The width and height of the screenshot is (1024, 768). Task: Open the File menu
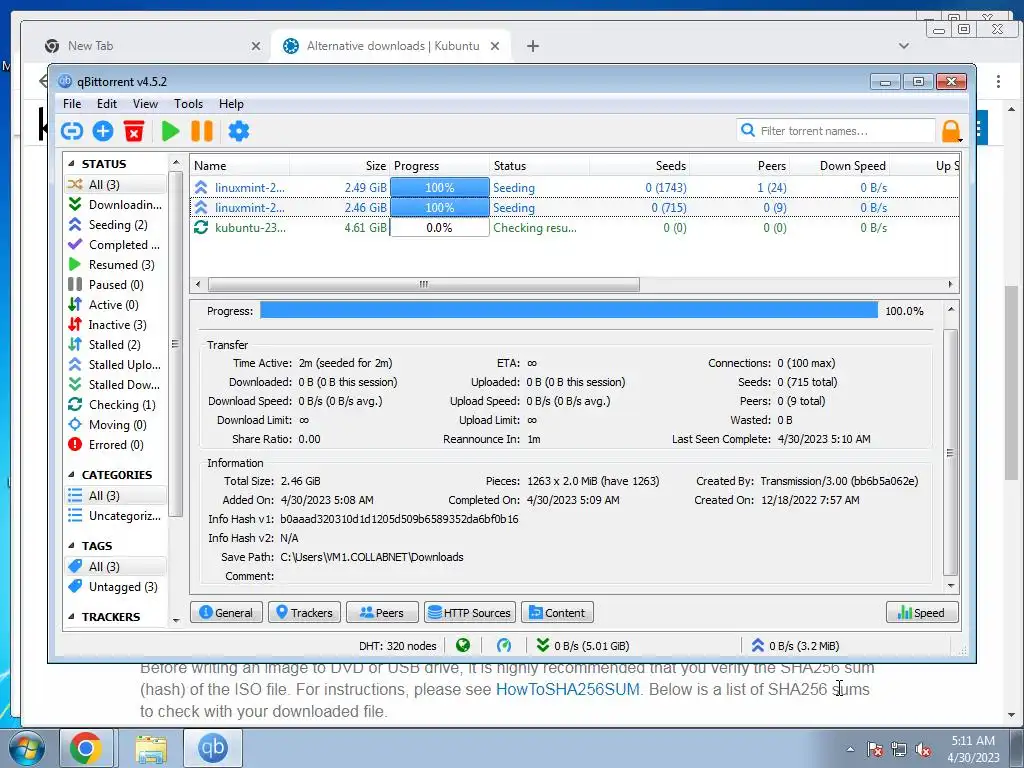click(72, 104)
